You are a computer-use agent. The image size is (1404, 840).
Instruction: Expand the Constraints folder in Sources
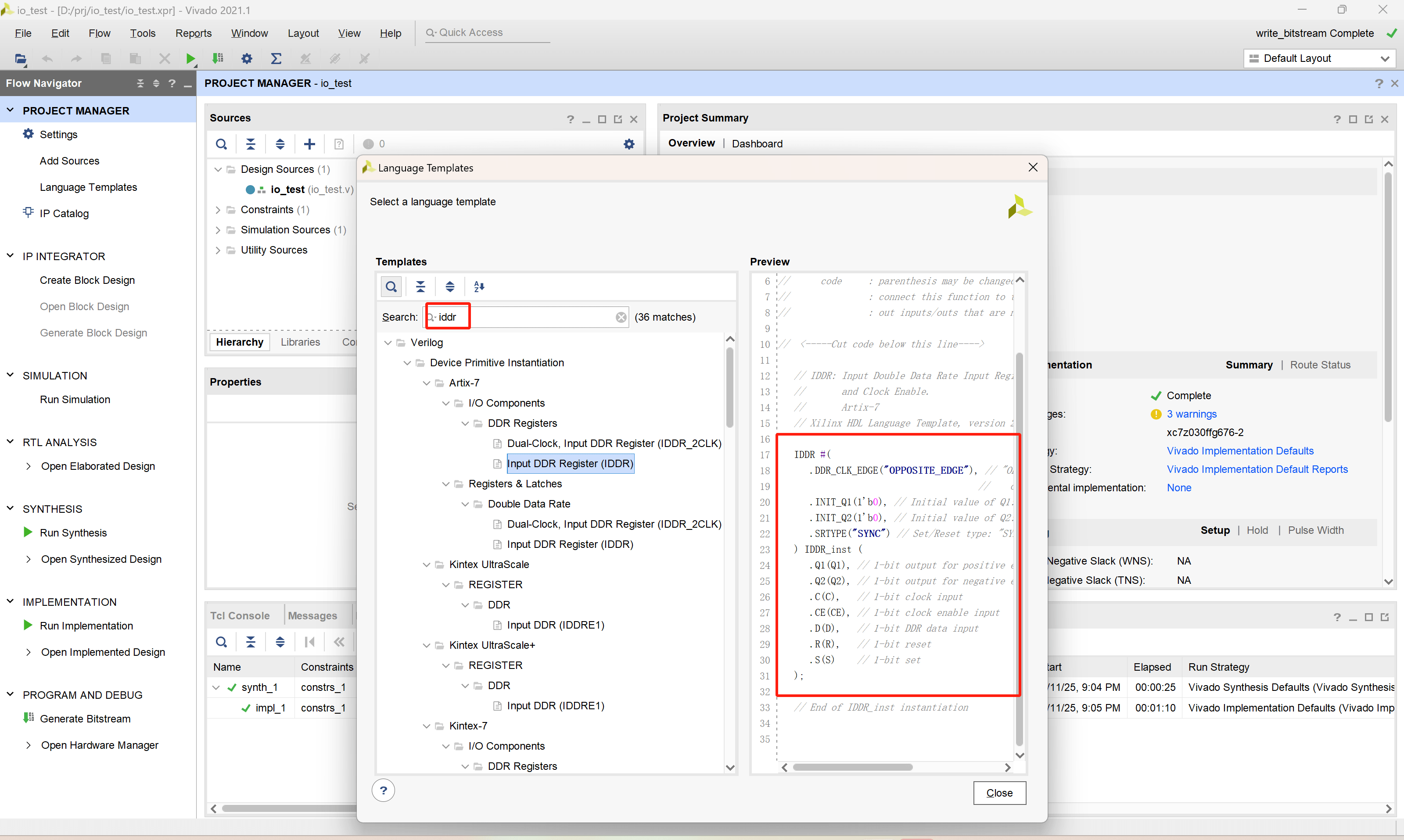(x=218, y=210)
